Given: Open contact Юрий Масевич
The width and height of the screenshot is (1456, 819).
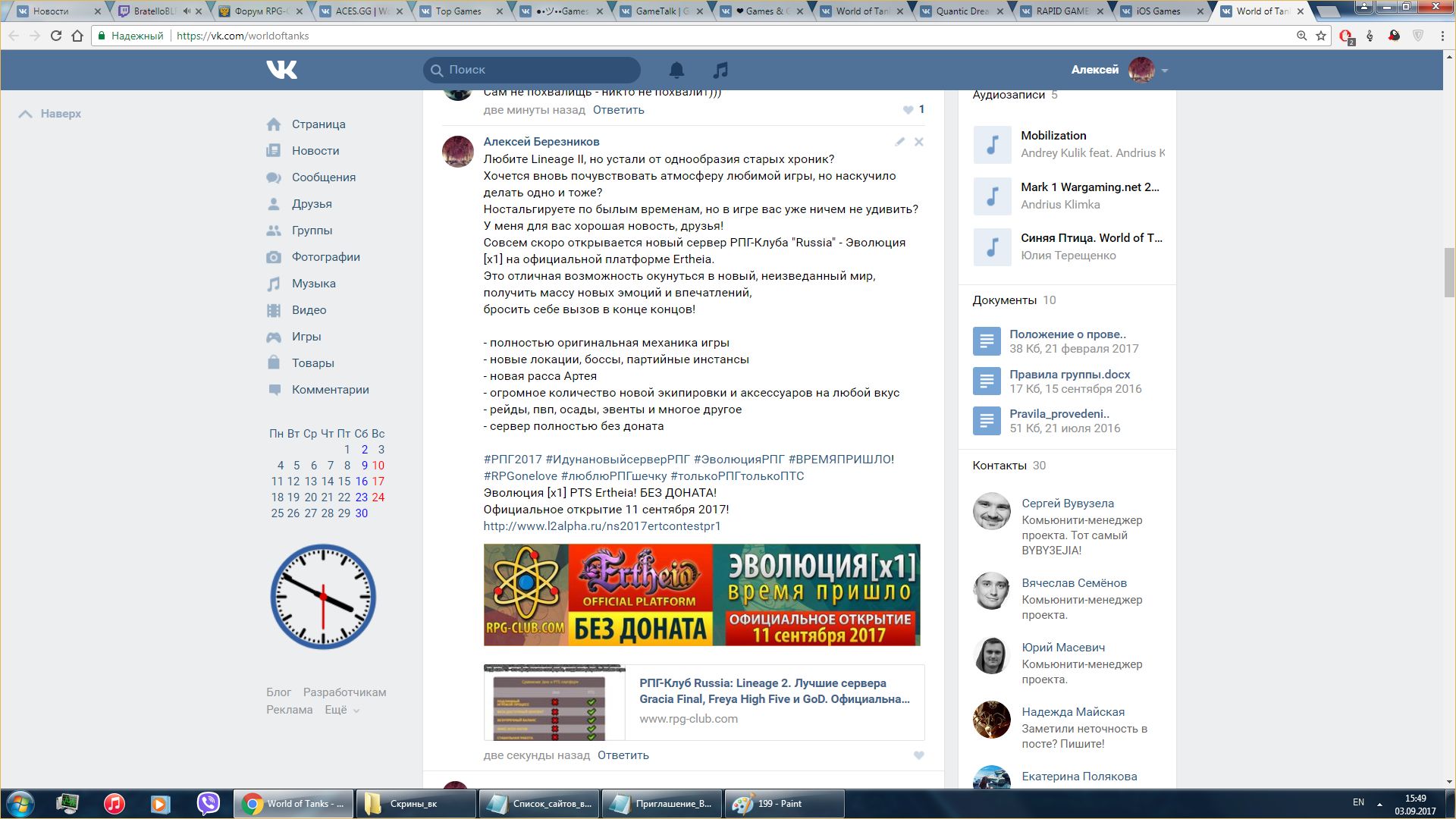Looking at the screenshot, I should (1063, 648).
